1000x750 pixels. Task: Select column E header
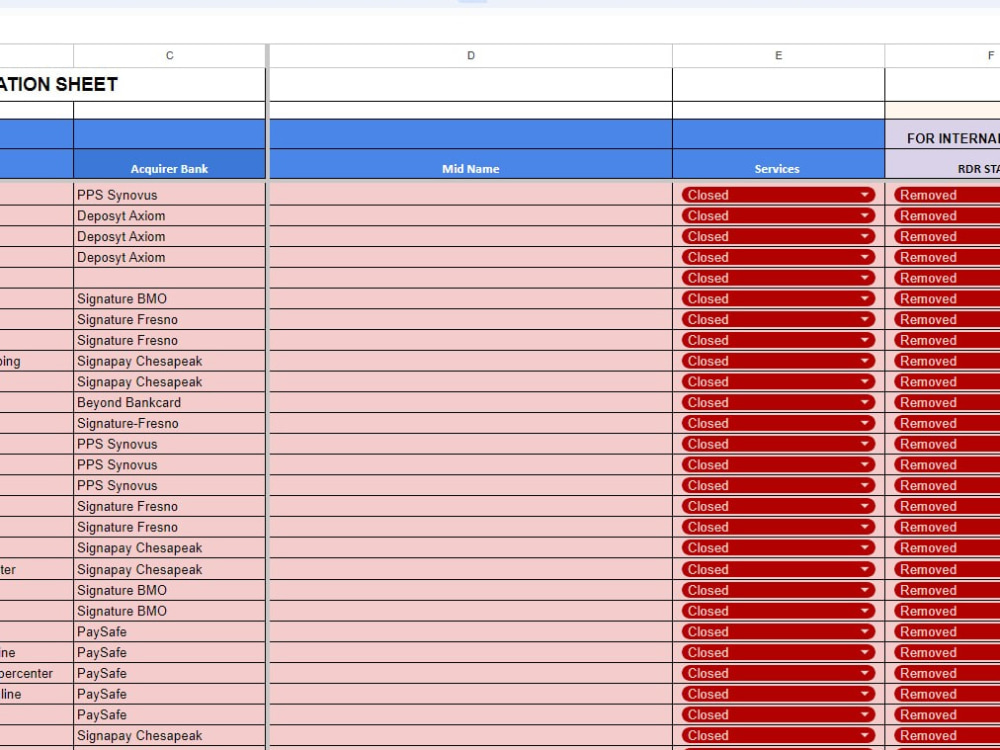[x=778, y=55]
